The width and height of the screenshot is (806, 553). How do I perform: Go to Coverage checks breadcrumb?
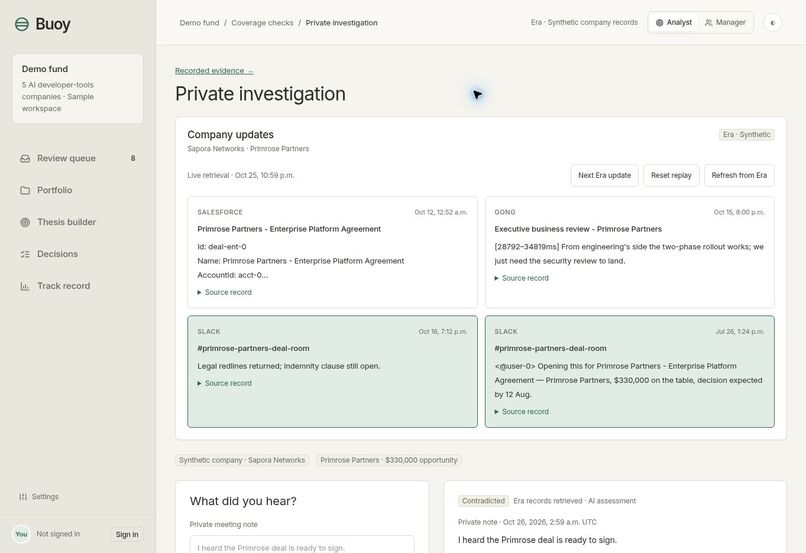262,23
